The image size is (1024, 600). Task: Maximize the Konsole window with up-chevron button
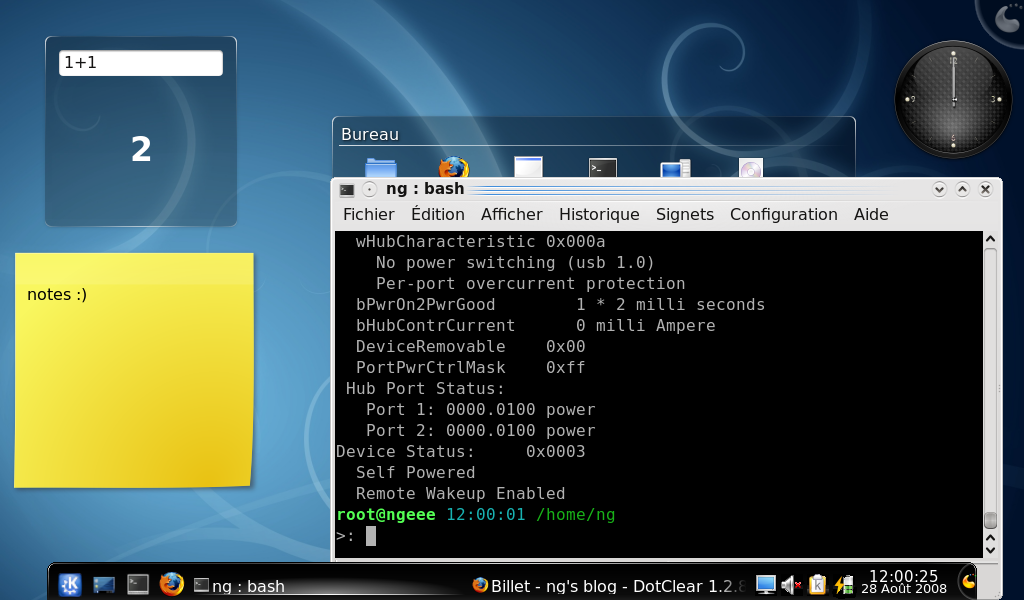pos(962,189)
